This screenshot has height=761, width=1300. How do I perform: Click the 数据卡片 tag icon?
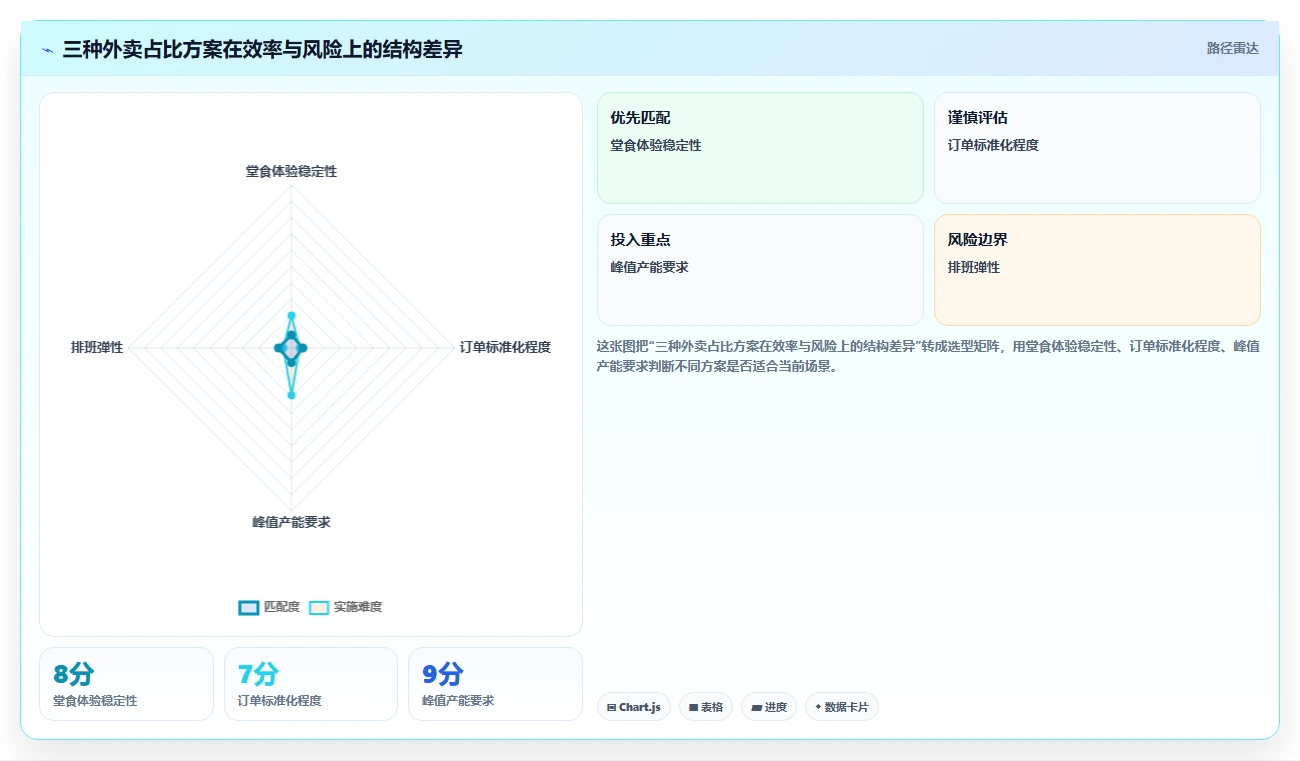pyautogui.click(x=818, y=707)
